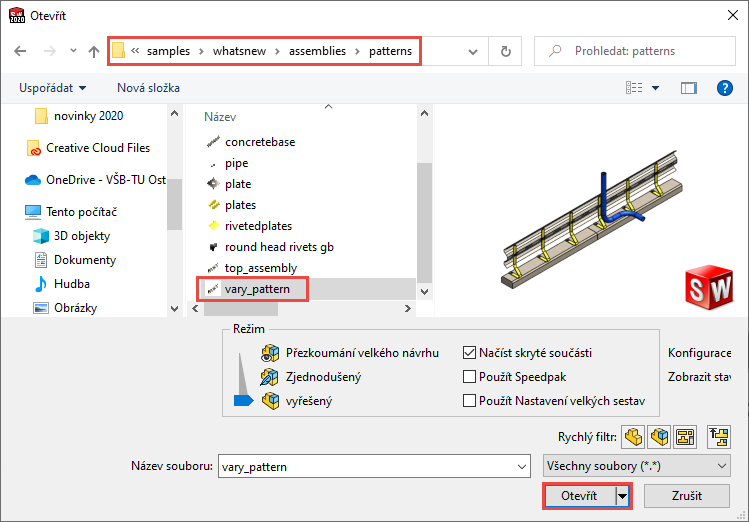The height and width of the screenshot is (522, 749).
Task: Uncheck Načíst skryté součásti
Action: point(469,353)
